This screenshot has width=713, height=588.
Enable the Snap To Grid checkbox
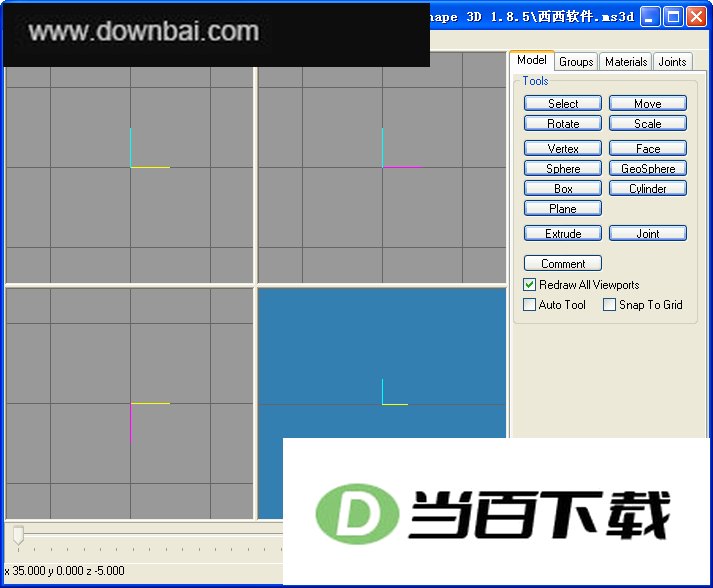coord(609,304)
